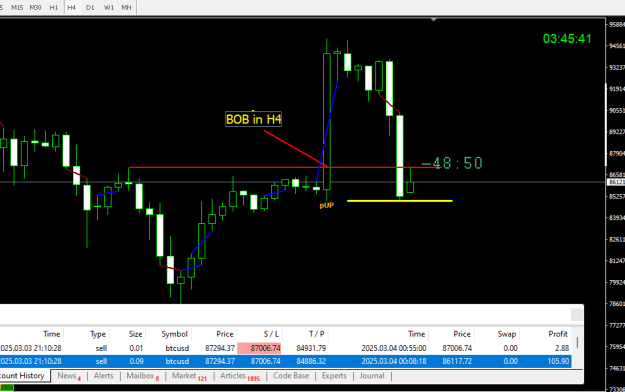The height and width of the screenshot is (392, 625).
Task: Click the Time header right of T / P
Action: (416, 334)
